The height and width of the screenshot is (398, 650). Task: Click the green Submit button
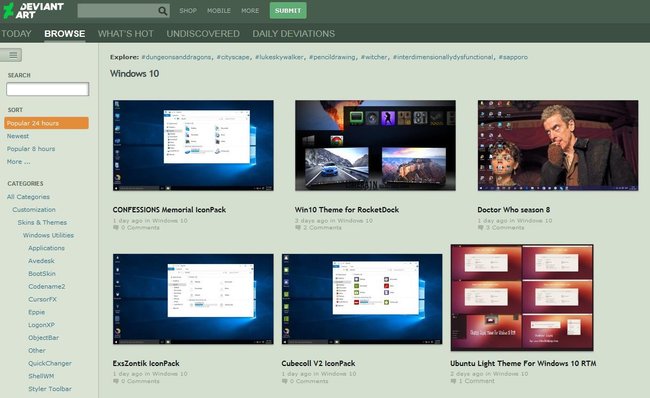288,10
